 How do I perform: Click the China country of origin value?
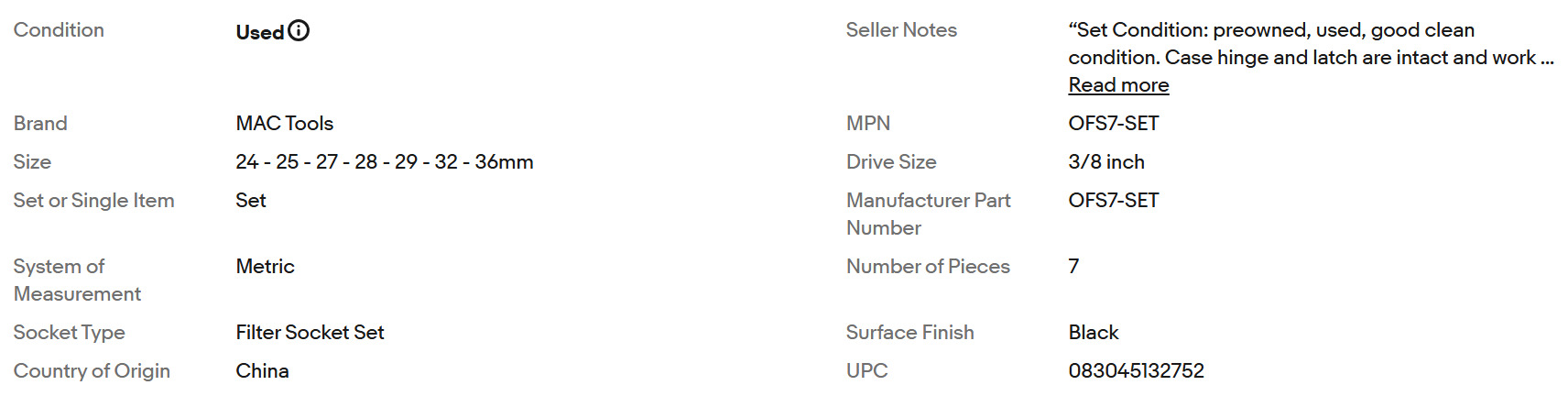pyautogui.click(x=262, y=371)
